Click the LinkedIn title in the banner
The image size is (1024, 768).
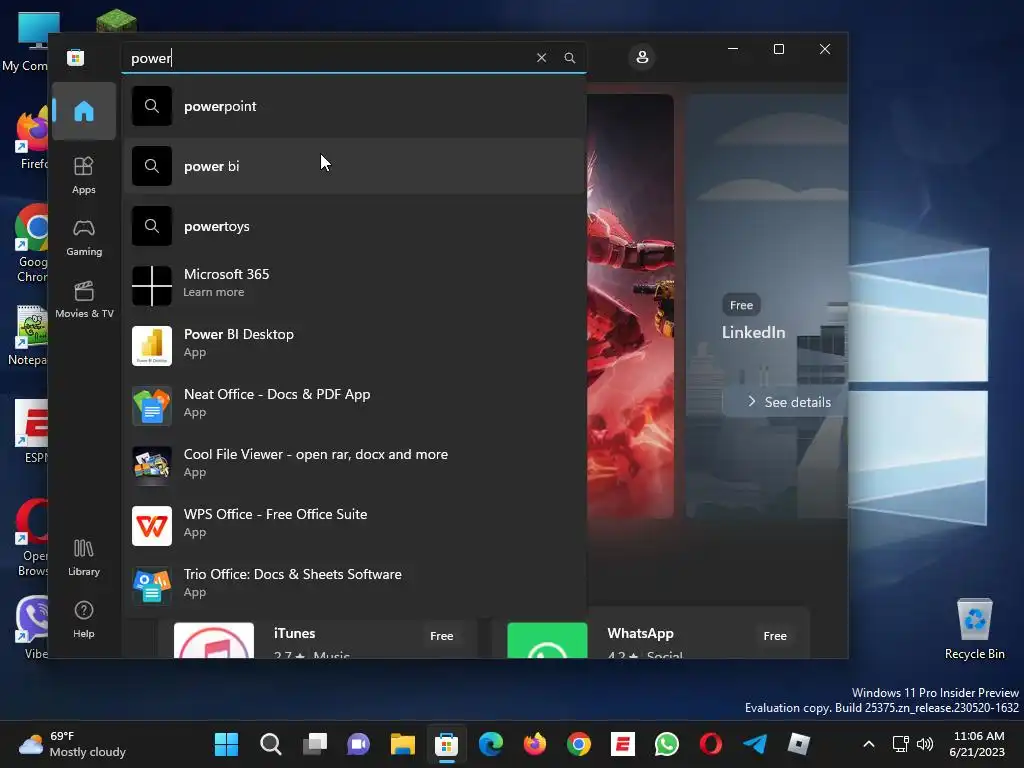click(x=753, y=332)
